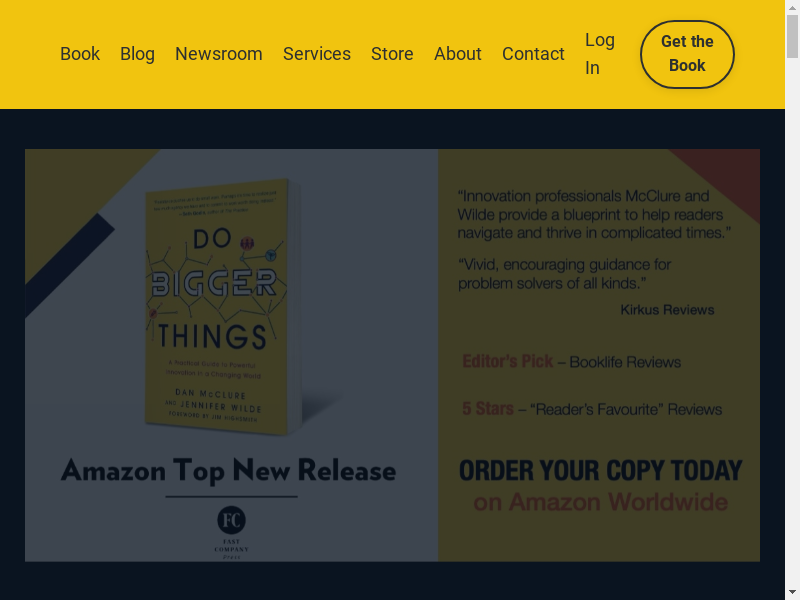
Task: Go to the Blog page
Action: tap(137, 54)
